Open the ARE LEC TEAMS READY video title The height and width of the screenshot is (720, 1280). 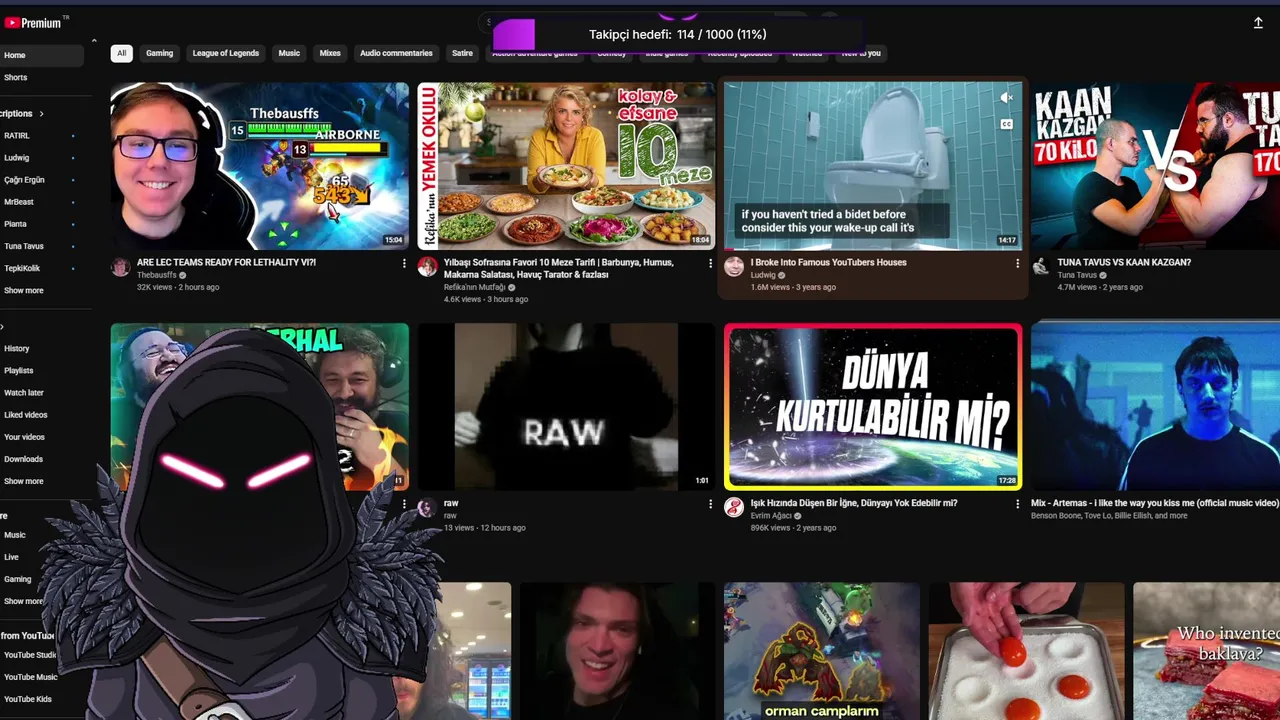[x=226, y=263]
